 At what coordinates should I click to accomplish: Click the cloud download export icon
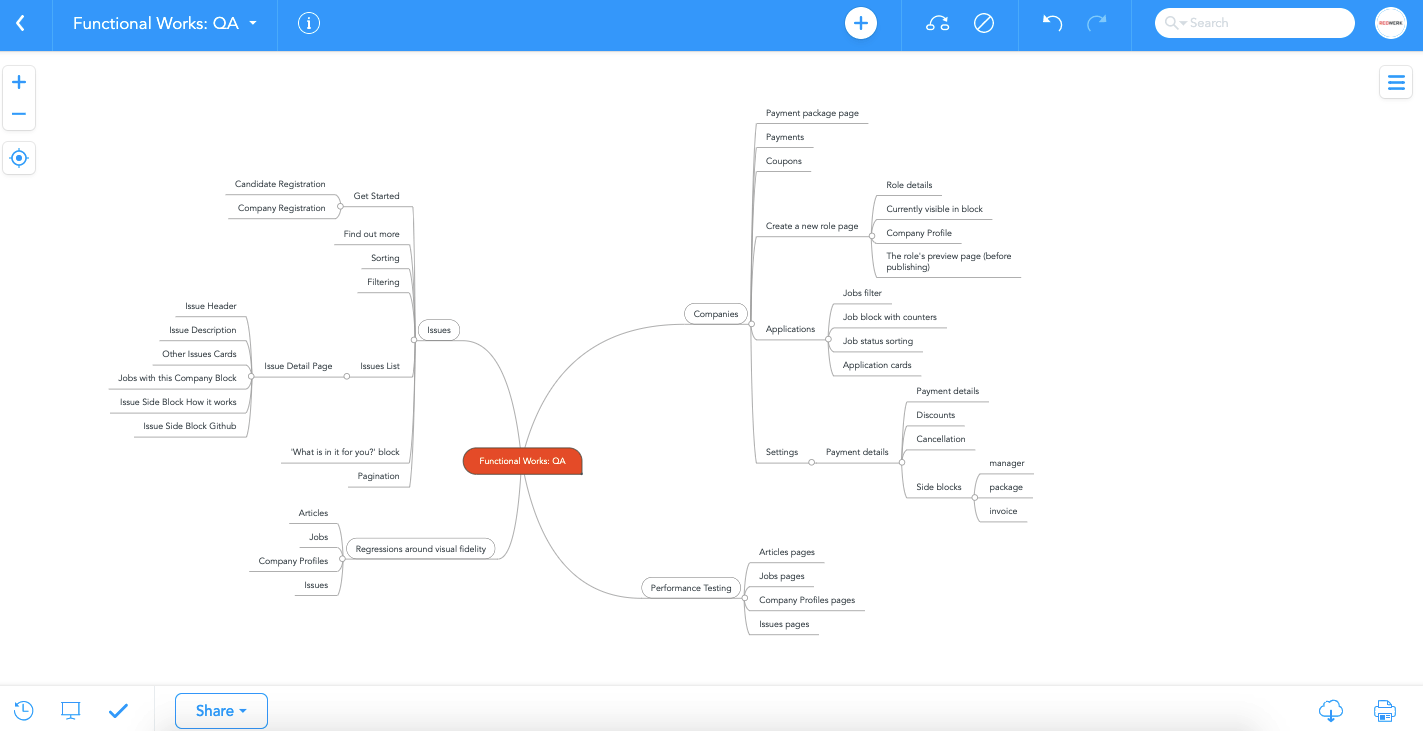(1331, 711)
